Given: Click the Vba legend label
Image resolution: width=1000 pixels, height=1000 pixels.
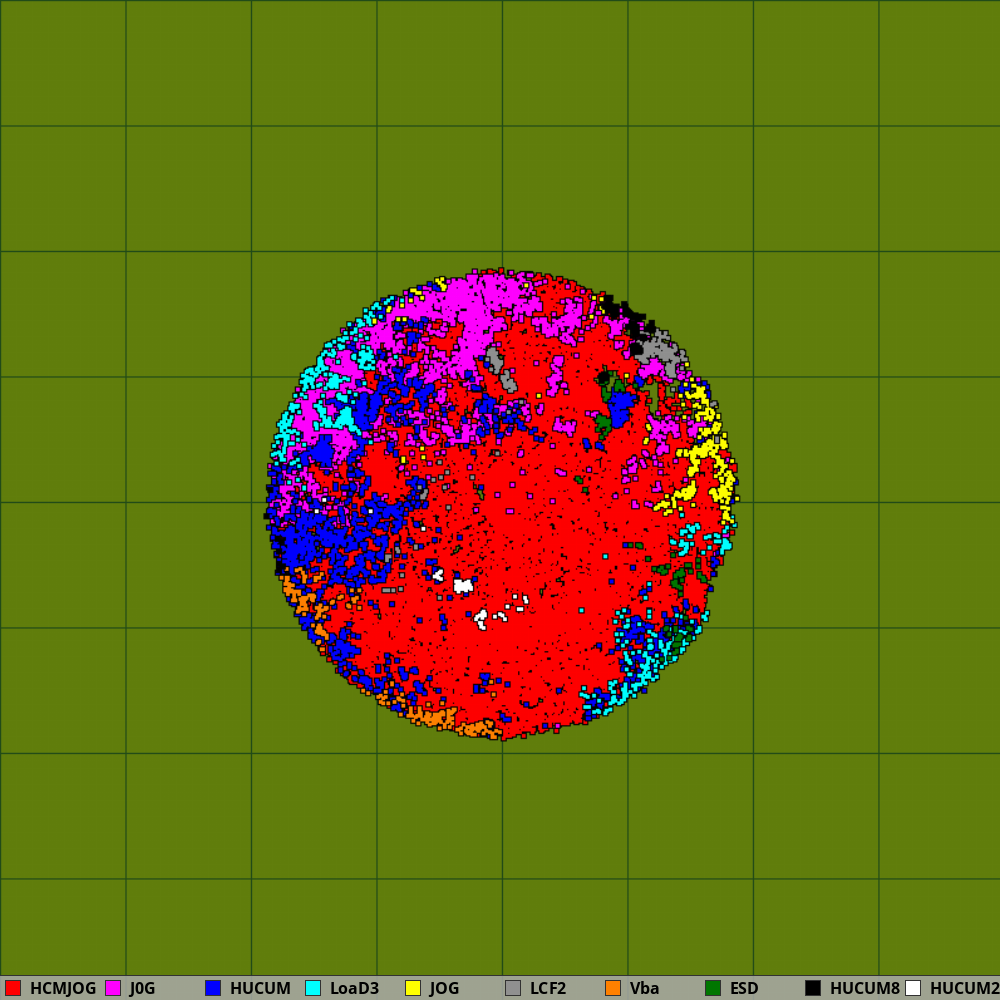Looking at the screenshot, I should tap(644, 988).
